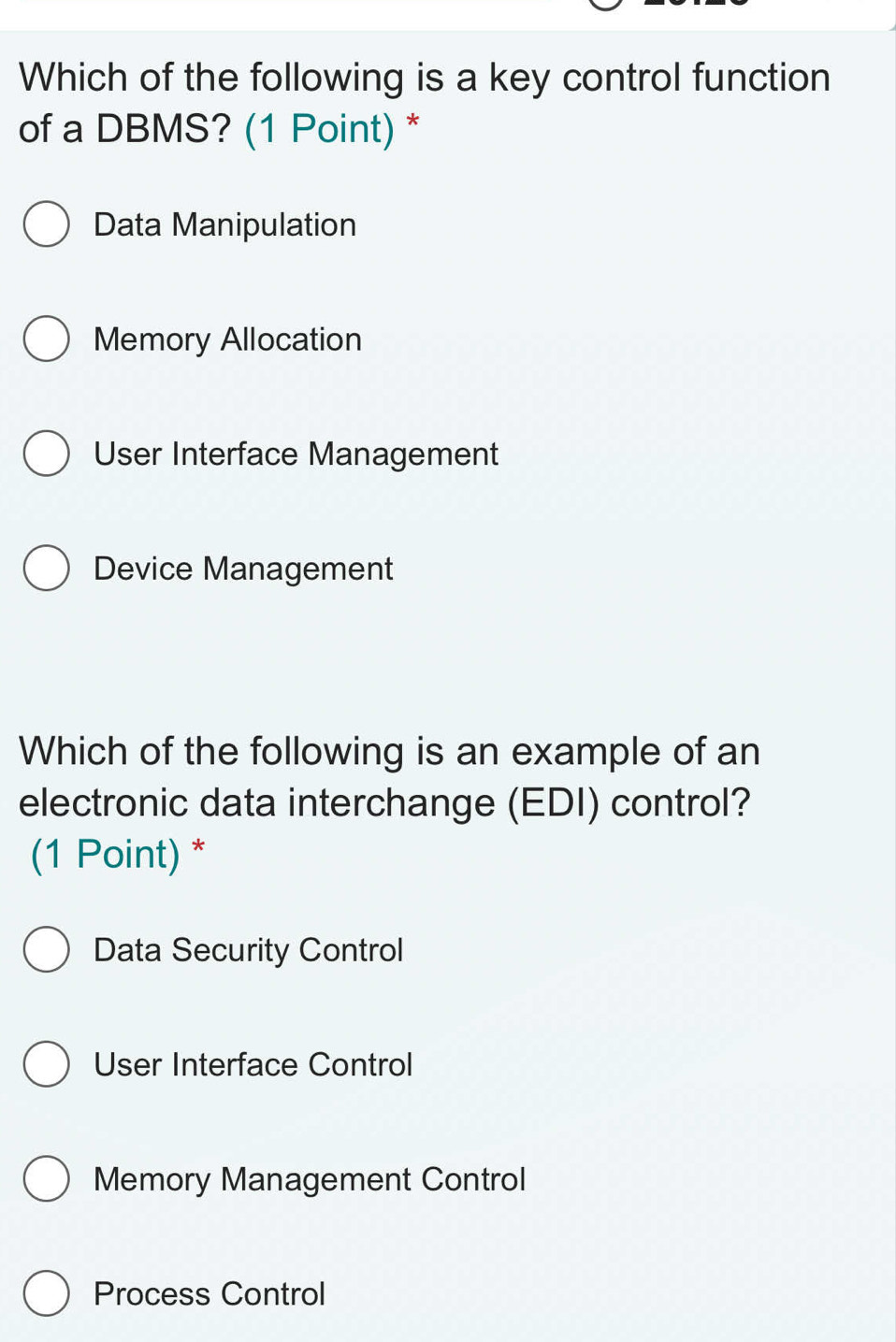Select Process Control for the EDI question

pos(46,1293)
